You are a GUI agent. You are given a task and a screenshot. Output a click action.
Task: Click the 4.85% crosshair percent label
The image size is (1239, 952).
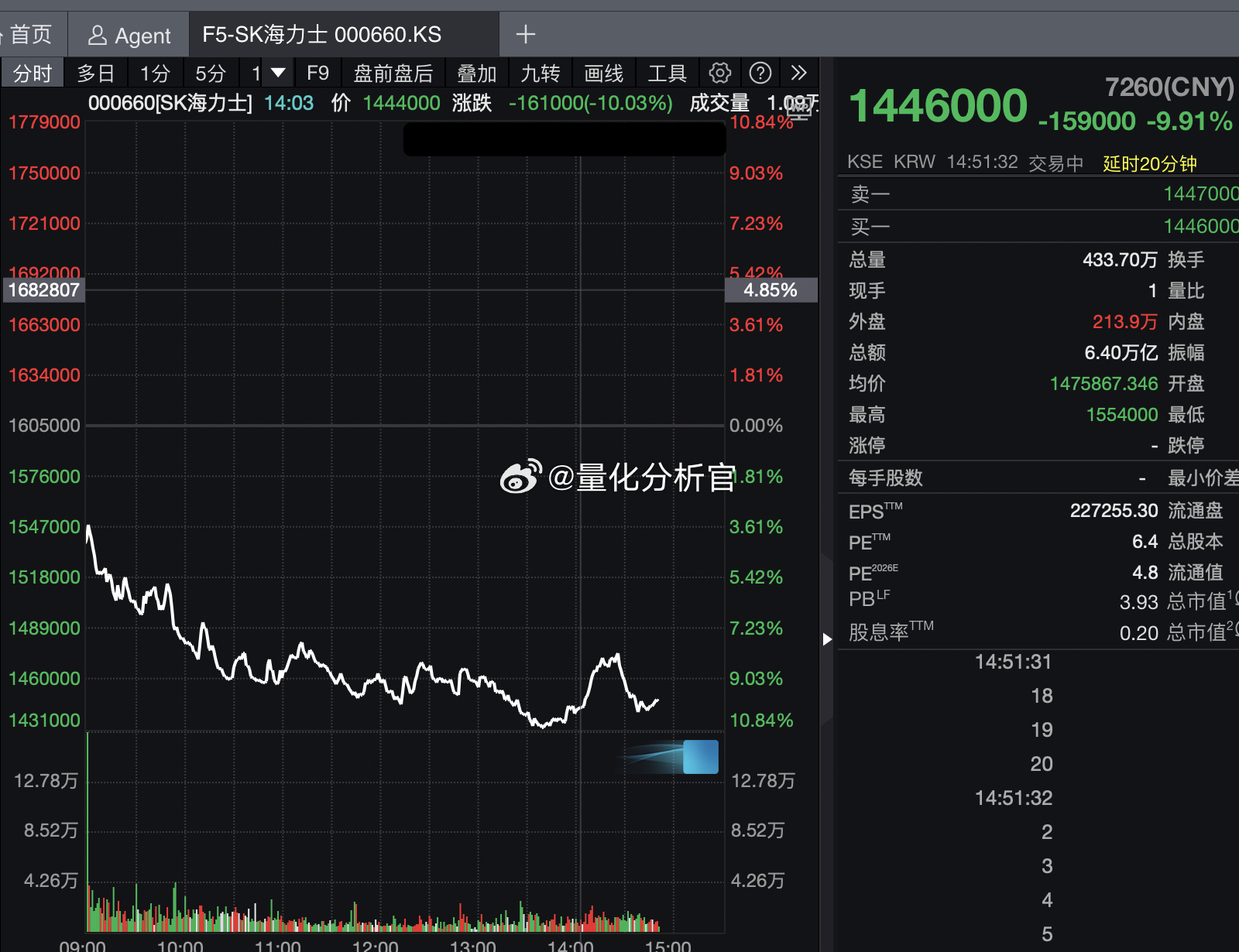771,290
